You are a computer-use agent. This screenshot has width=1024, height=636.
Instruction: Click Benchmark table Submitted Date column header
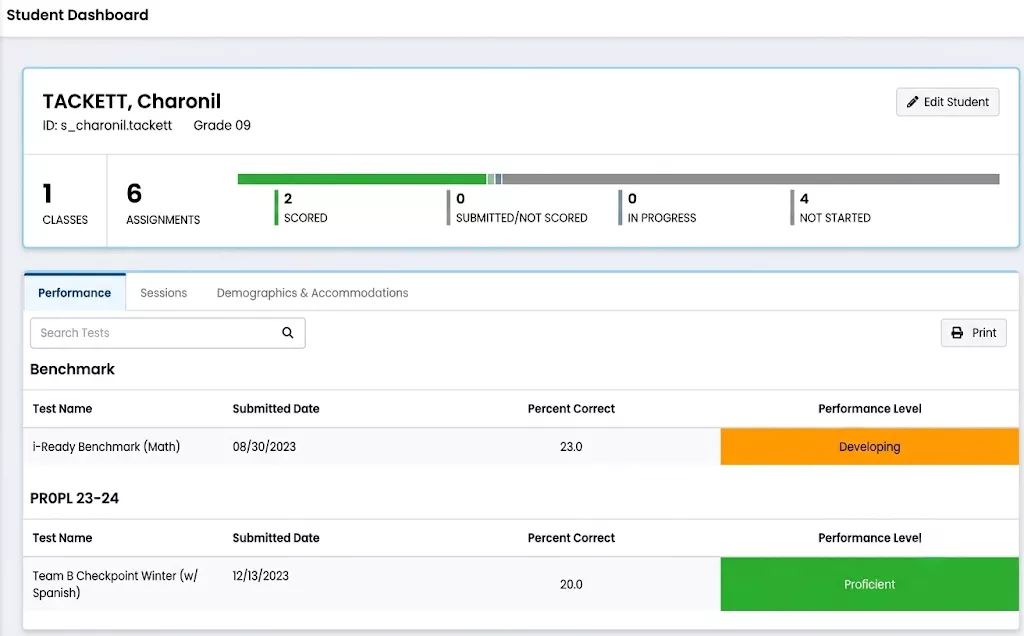[x=276, y=409]
